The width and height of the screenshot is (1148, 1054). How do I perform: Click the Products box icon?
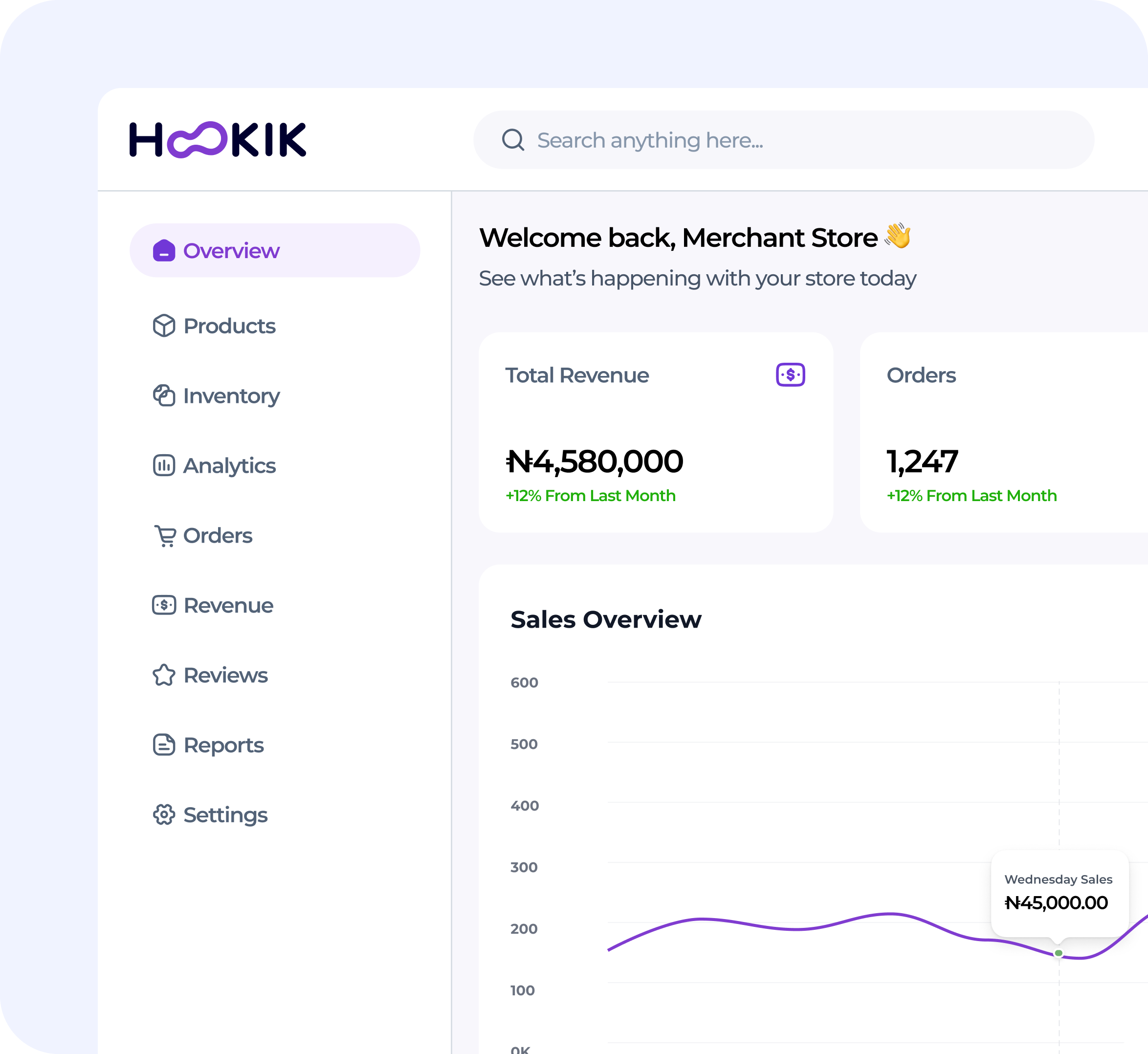click(x=164, y=326)
